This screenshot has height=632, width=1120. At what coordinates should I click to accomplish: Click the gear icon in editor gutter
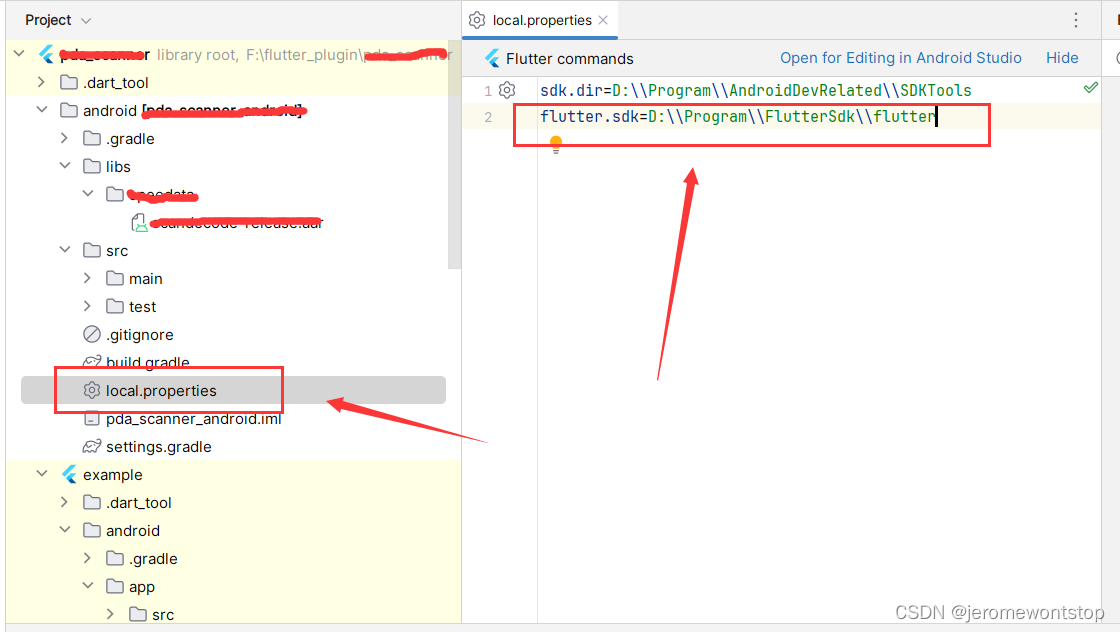pos(507,90)
